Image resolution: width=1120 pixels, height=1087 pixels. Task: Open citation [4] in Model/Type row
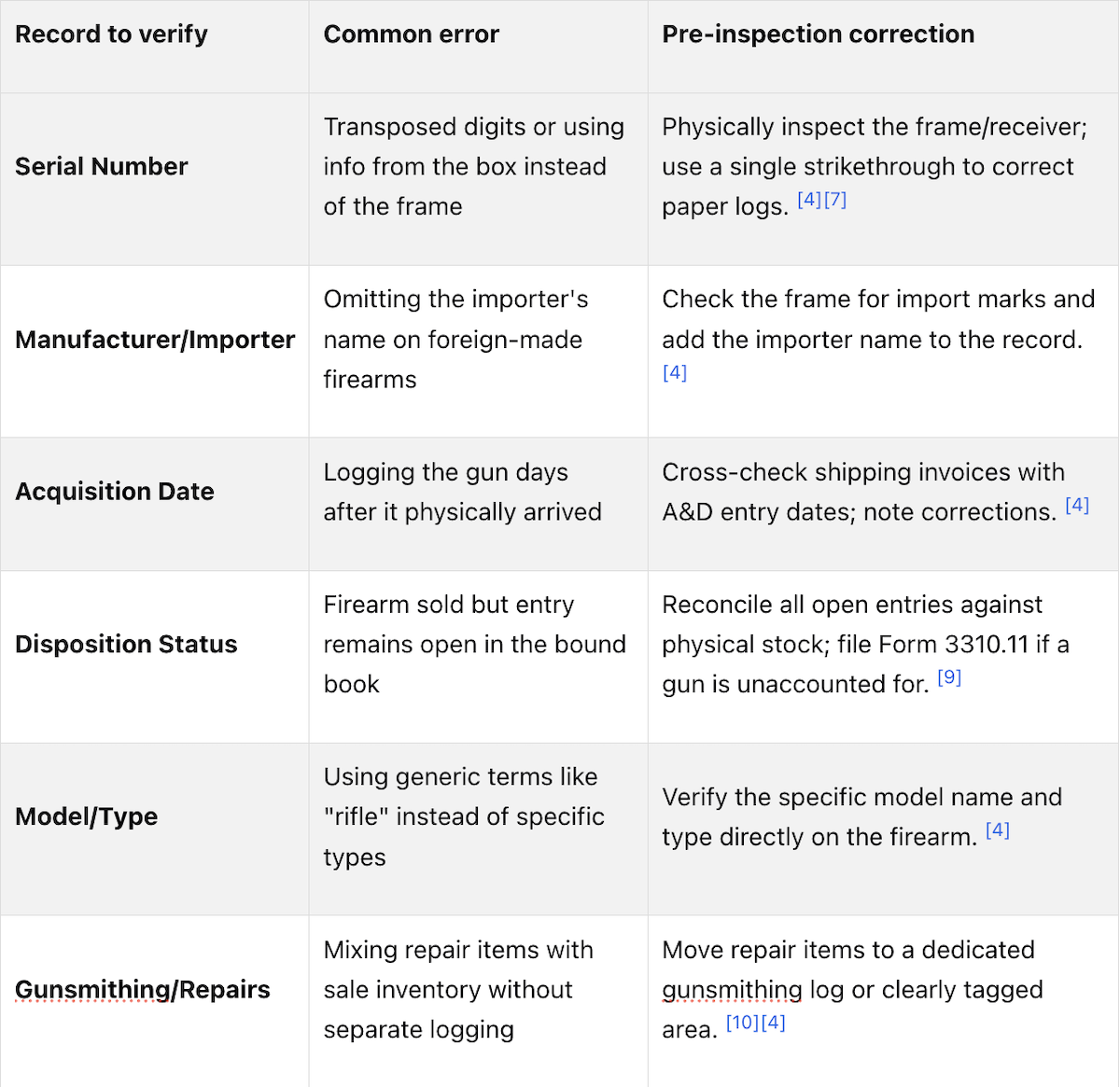tap(998, 829)
